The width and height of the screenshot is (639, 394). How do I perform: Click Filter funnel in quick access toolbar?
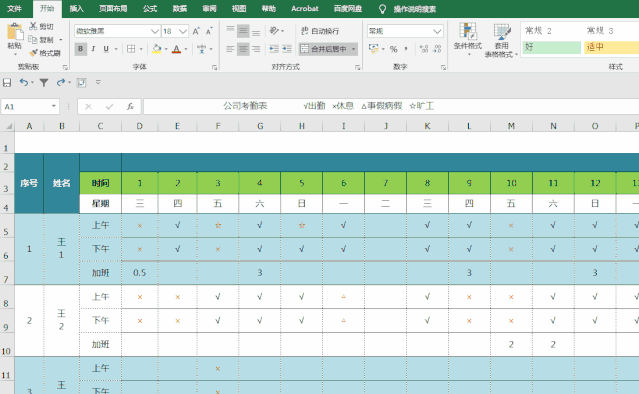[x=44, y=83]
